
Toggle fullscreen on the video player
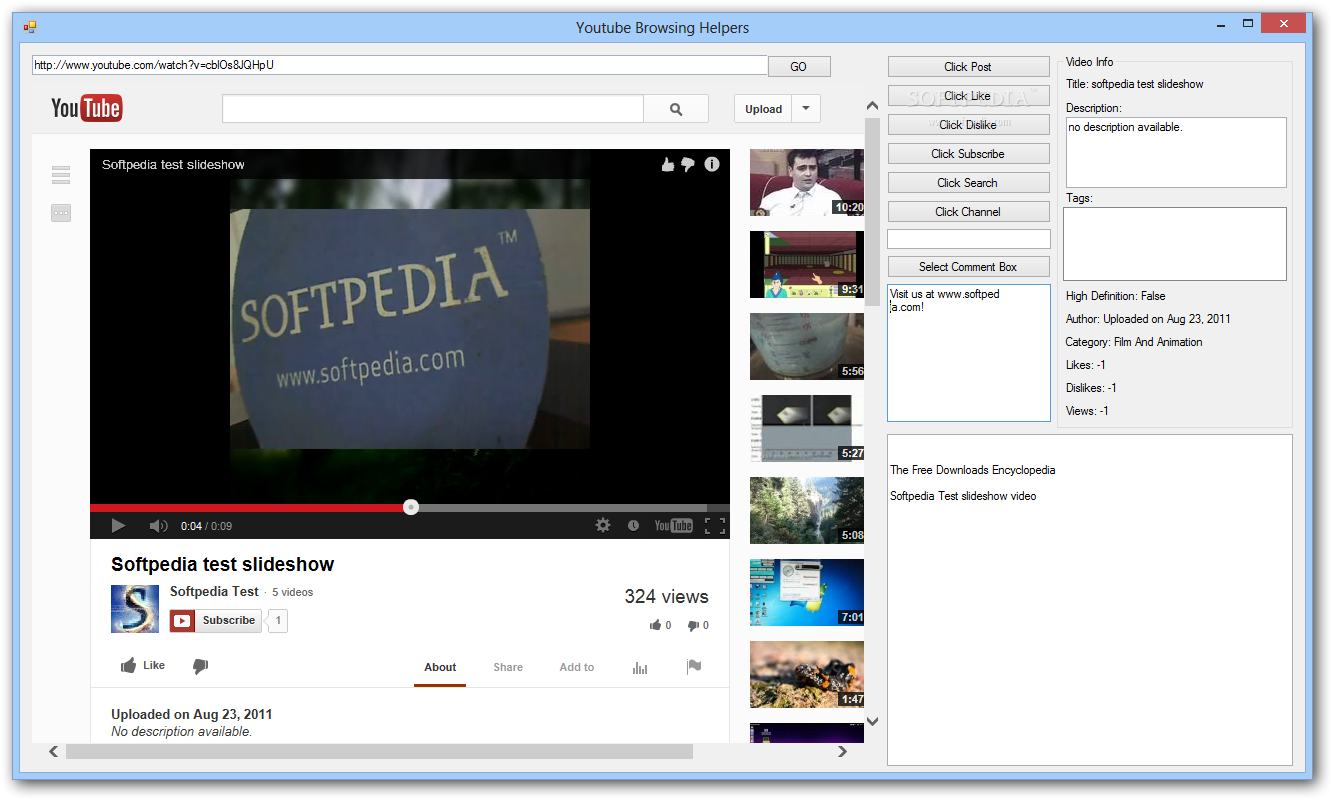pos(715,525)
